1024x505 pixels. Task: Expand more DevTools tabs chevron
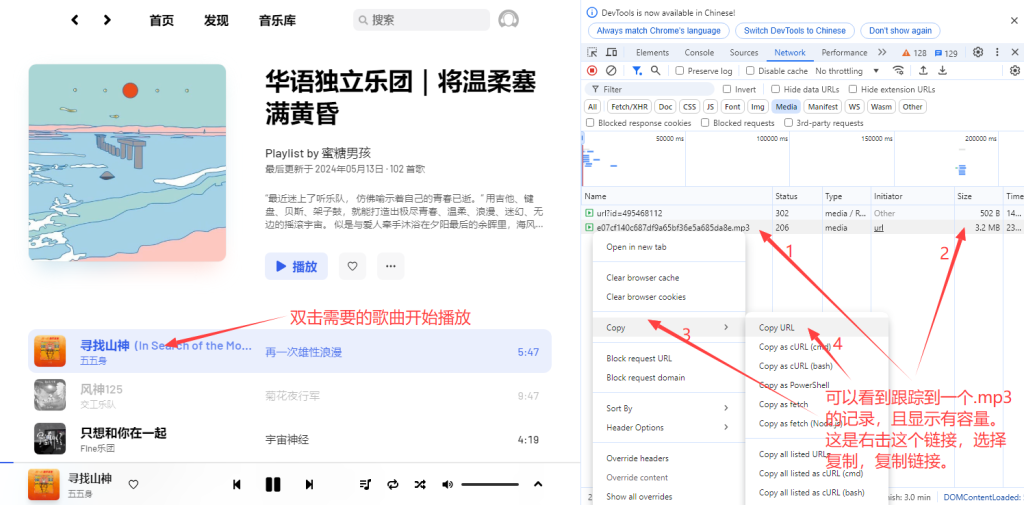point(881,52)
